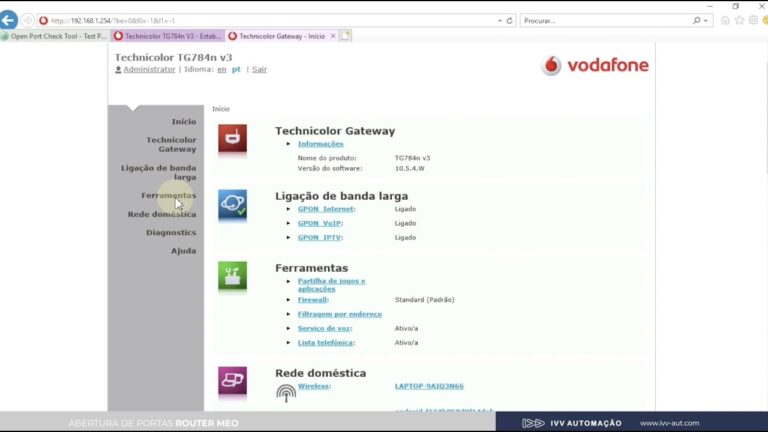Open the address bar dropdown arrow
768x432 pixels.
(x=500, y=21)
